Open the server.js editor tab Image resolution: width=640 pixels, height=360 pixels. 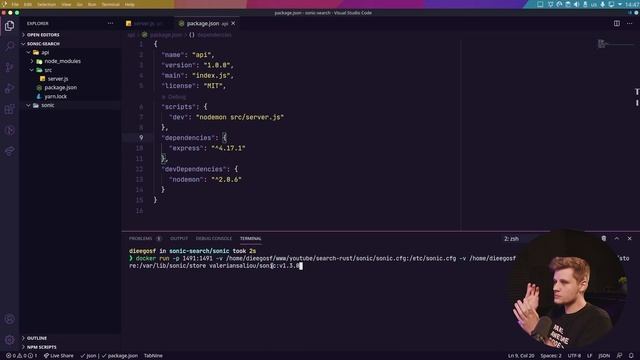click(148, 23)
